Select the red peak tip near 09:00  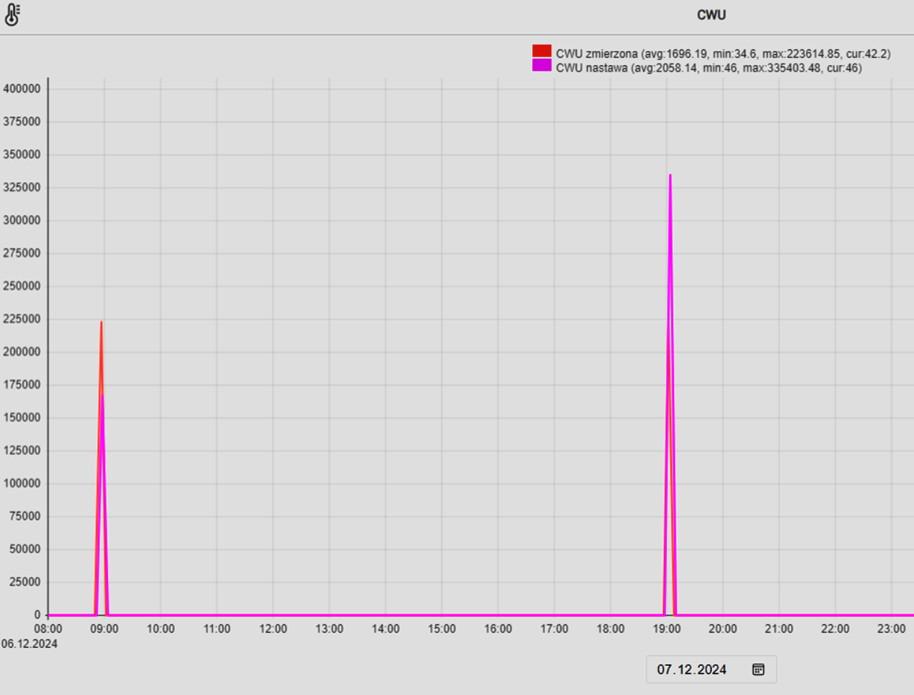[x=101, y=323]
